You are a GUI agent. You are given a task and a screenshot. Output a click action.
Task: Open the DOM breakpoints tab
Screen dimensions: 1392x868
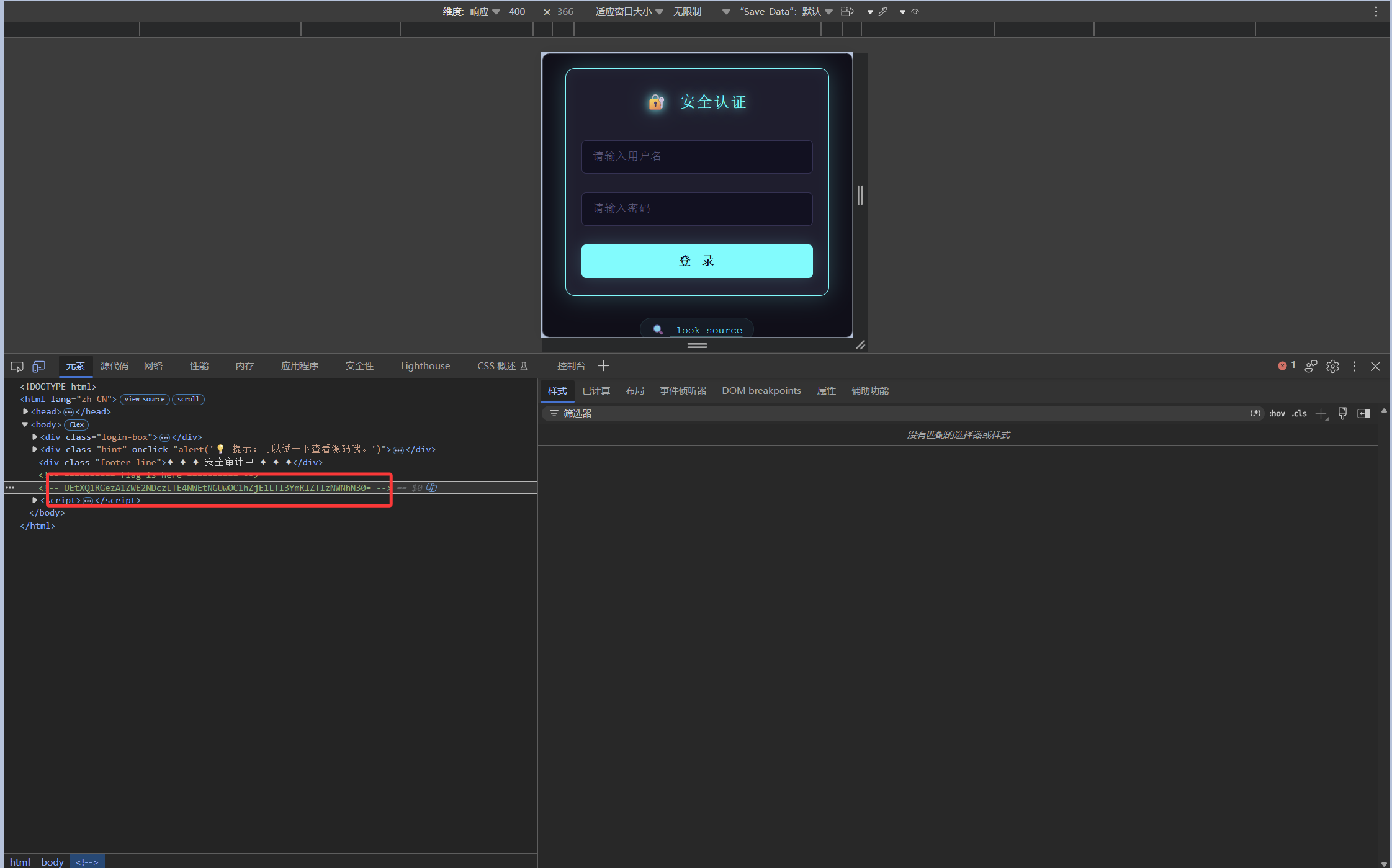(761, 391)
